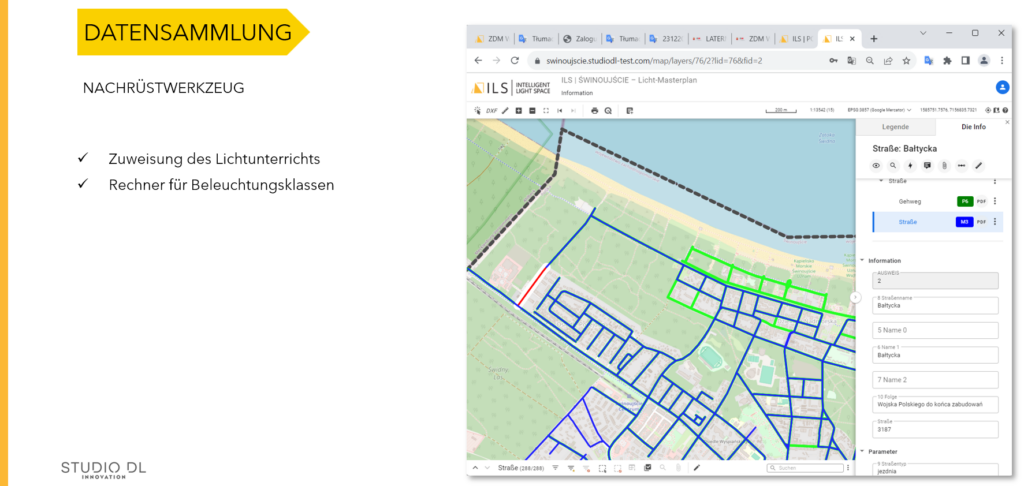Open three-dot menu for Gehweg row
The image size is (1024, 486).
click(994, 201)
